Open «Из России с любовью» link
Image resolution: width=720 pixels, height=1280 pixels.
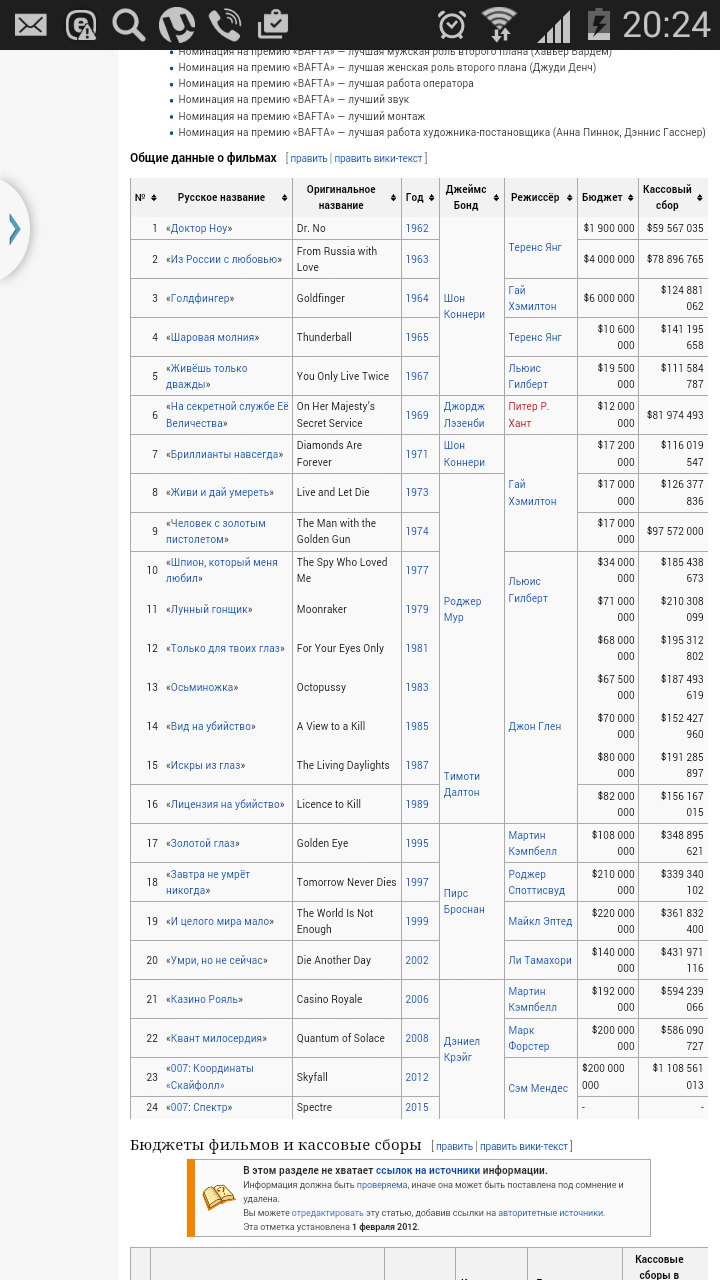pos(223,260)
